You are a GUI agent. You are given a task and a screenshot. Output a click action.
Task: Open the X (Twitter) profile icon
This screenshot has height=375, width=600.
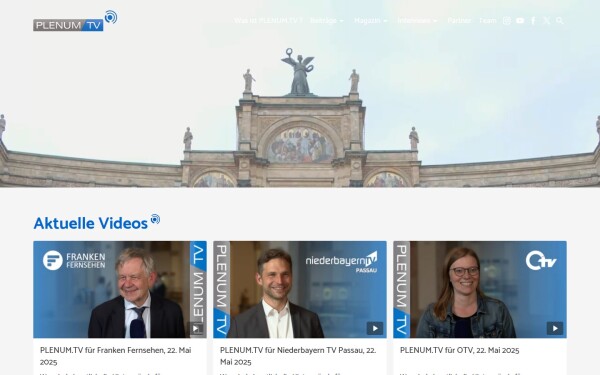tap(546, 21)
